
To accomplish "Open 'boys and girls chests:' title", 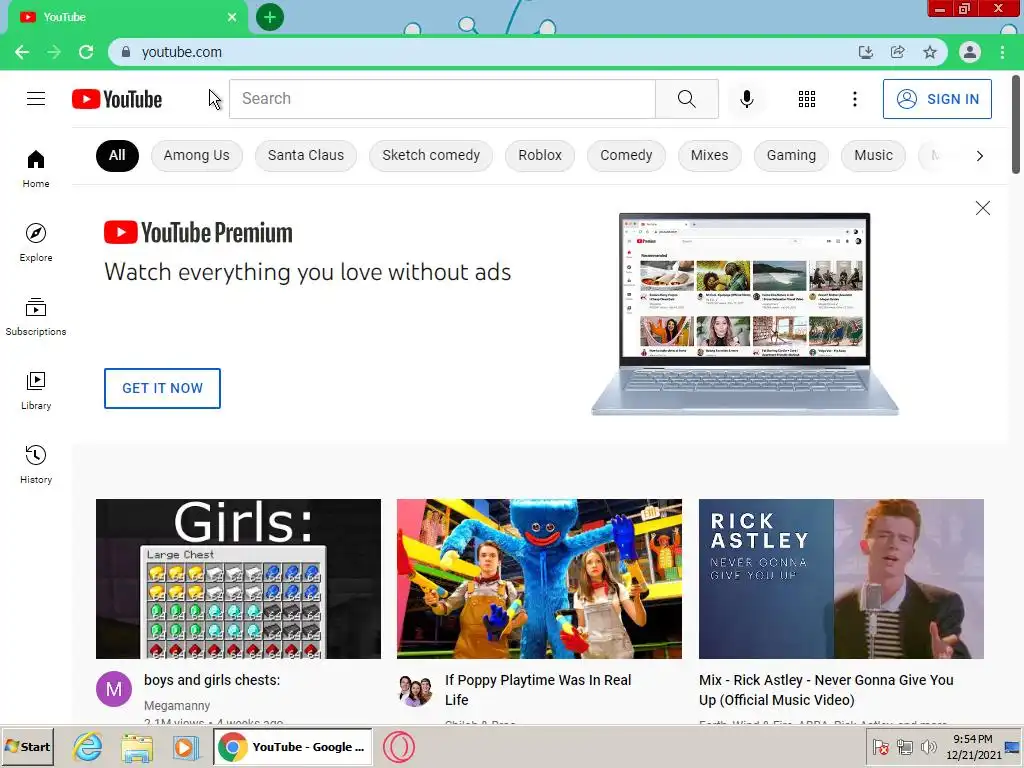I will (212, 680).
